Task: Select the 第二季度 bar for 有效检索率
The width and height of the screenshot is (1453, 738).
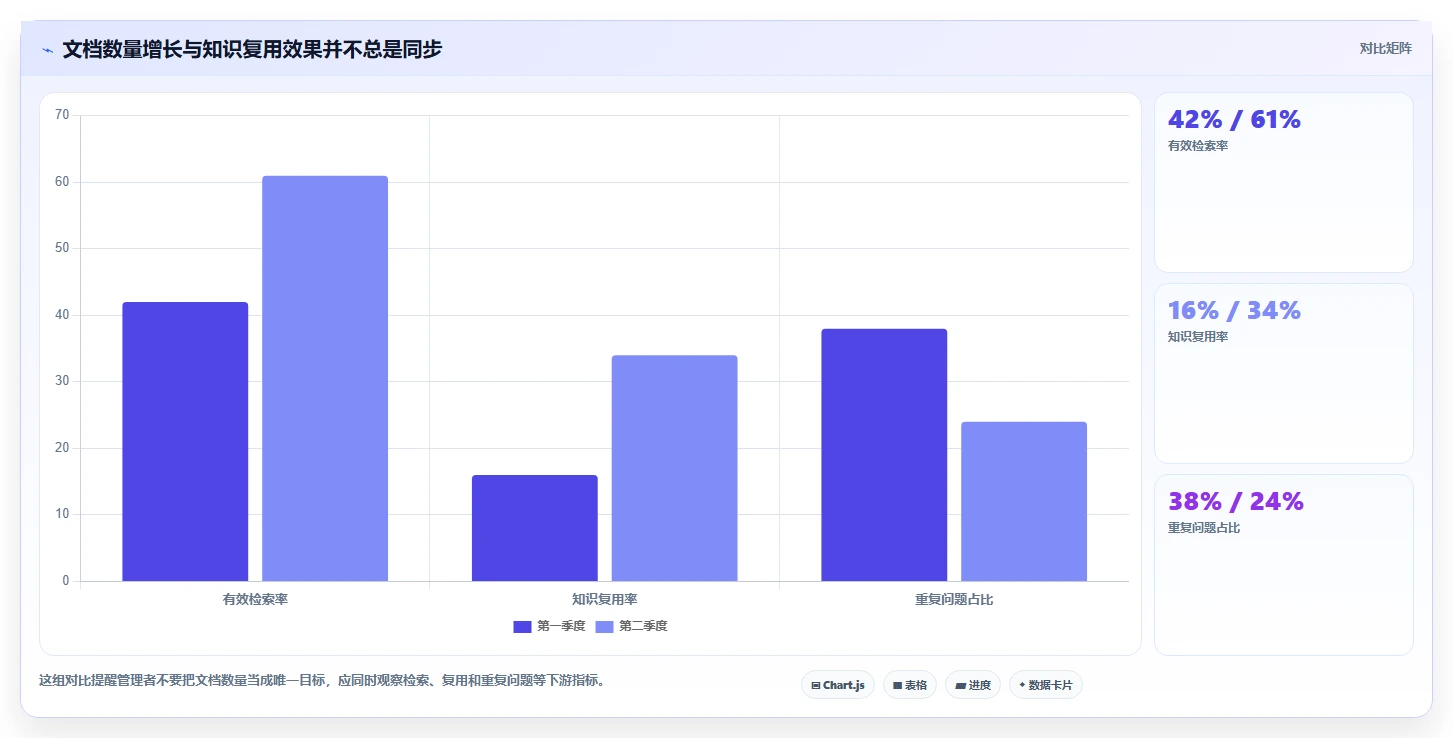Action: tap(325, 378)
